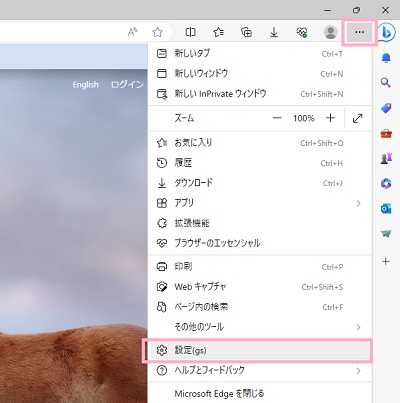Viewport: 400px width, 403px height.
Task: Add this page to favorites star
Action: tap(157, 32)
